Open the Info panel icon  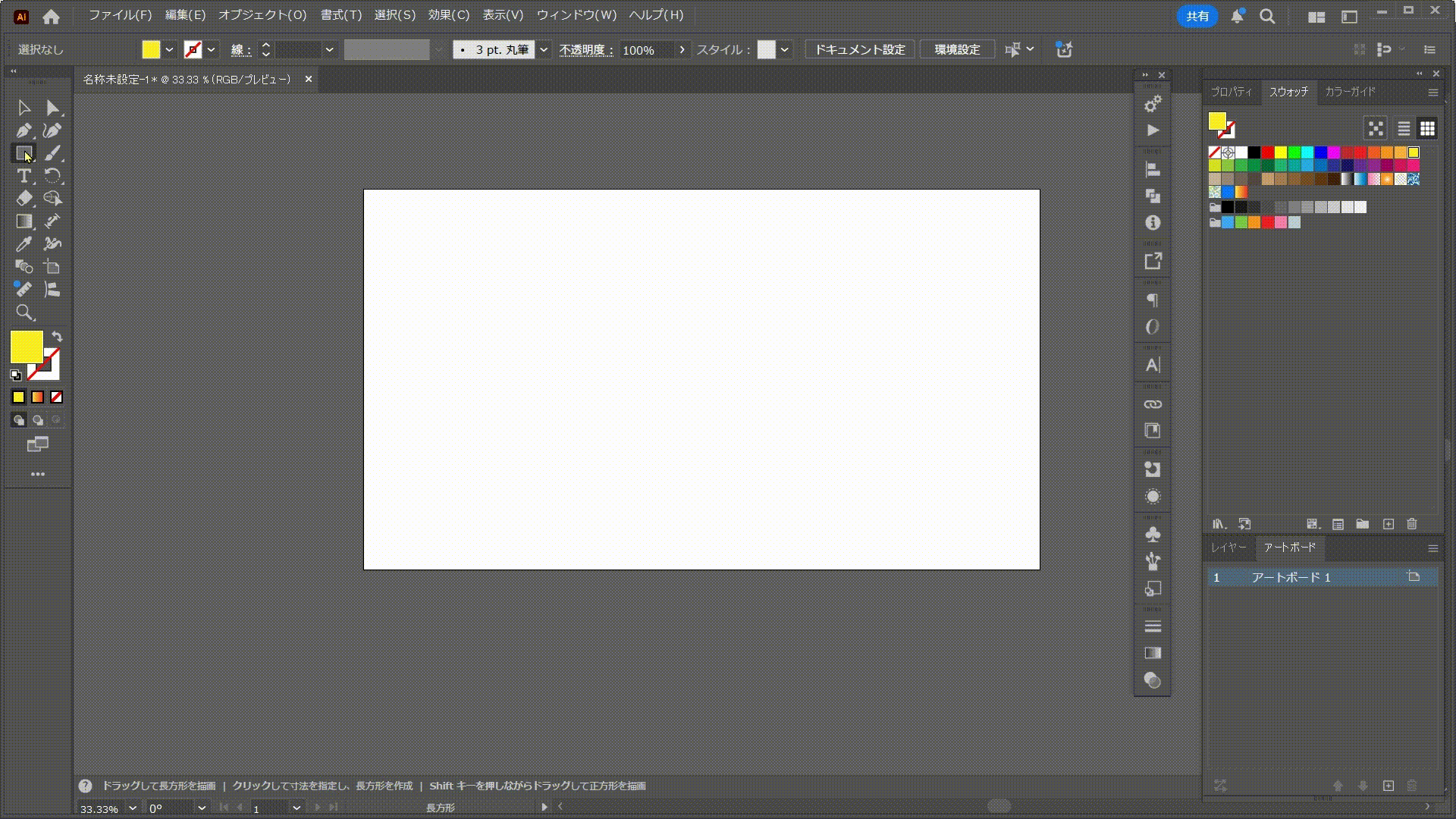[x=1153, y=223]
